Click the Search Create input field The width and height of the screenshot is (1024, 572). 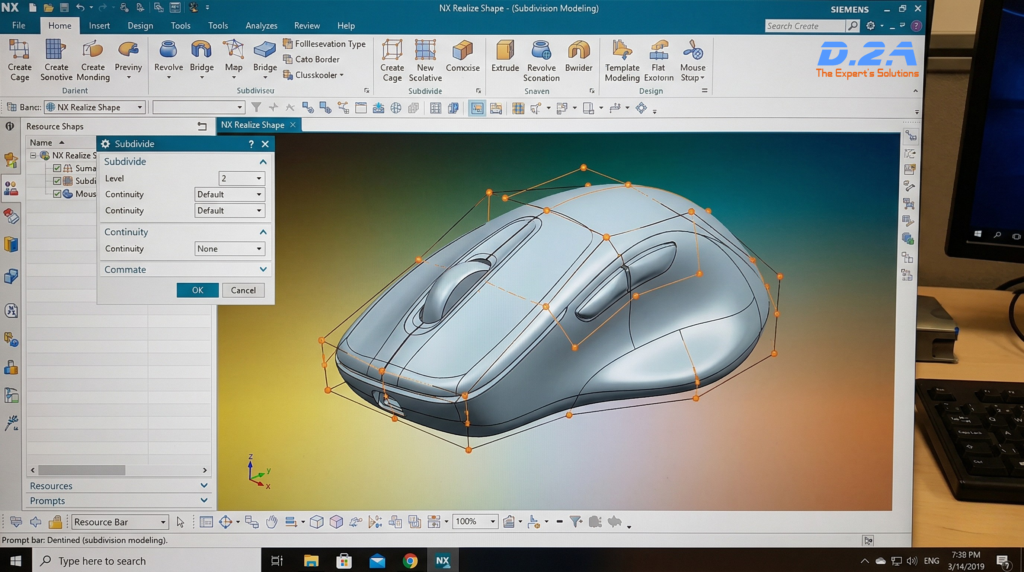805,25
